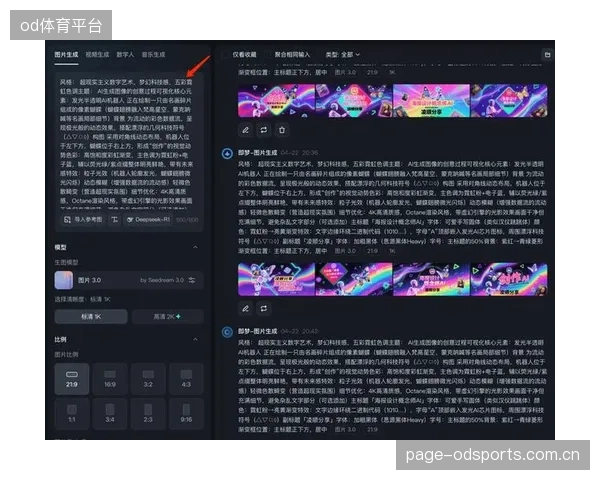Viewport: 600px width, 480px height.
Task: Toggle the 仅看收藏 checkbox
Action: [226, 55]
